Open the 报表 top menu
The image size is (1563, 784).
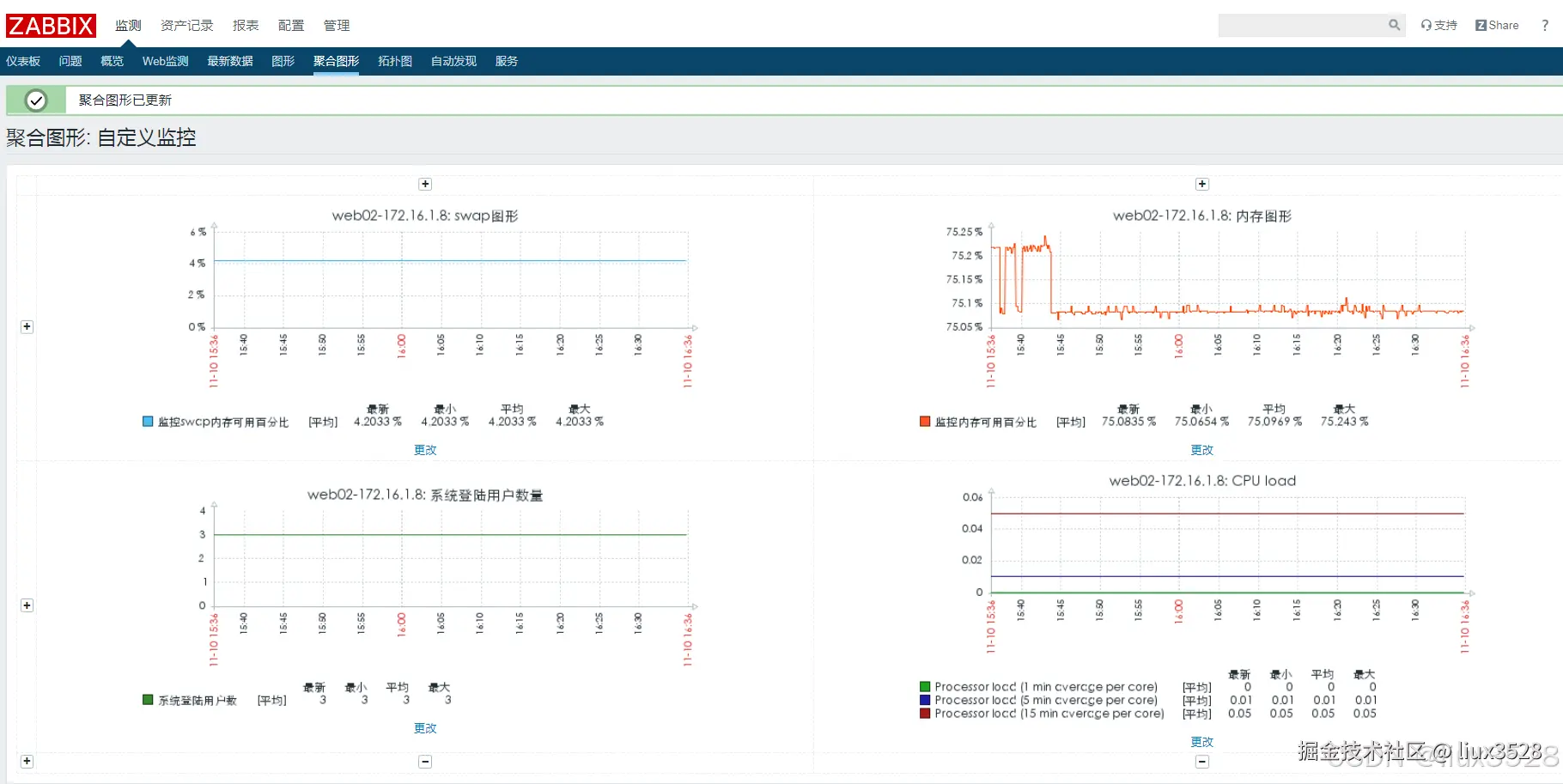[x=246, y=26]
